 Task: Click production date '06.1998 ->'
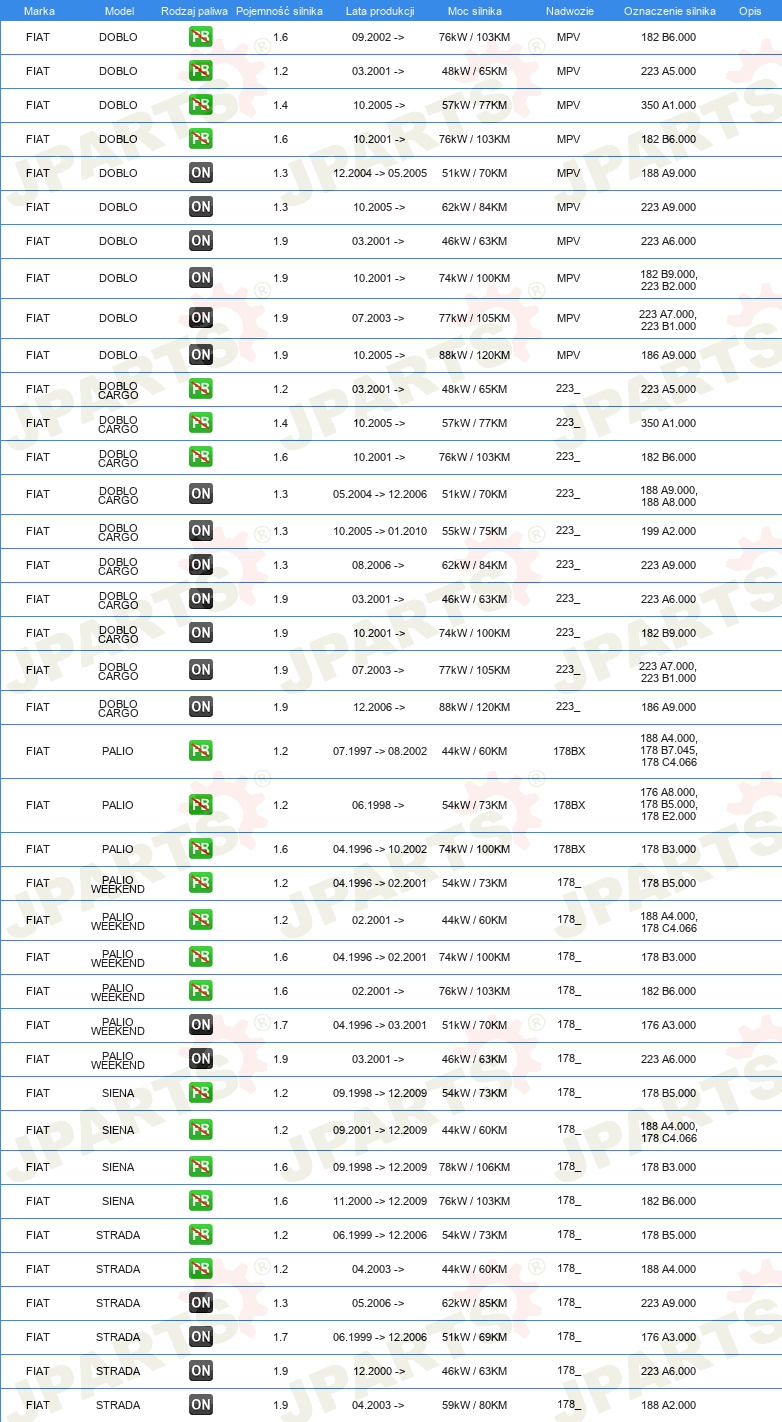[x=379, y=805]
